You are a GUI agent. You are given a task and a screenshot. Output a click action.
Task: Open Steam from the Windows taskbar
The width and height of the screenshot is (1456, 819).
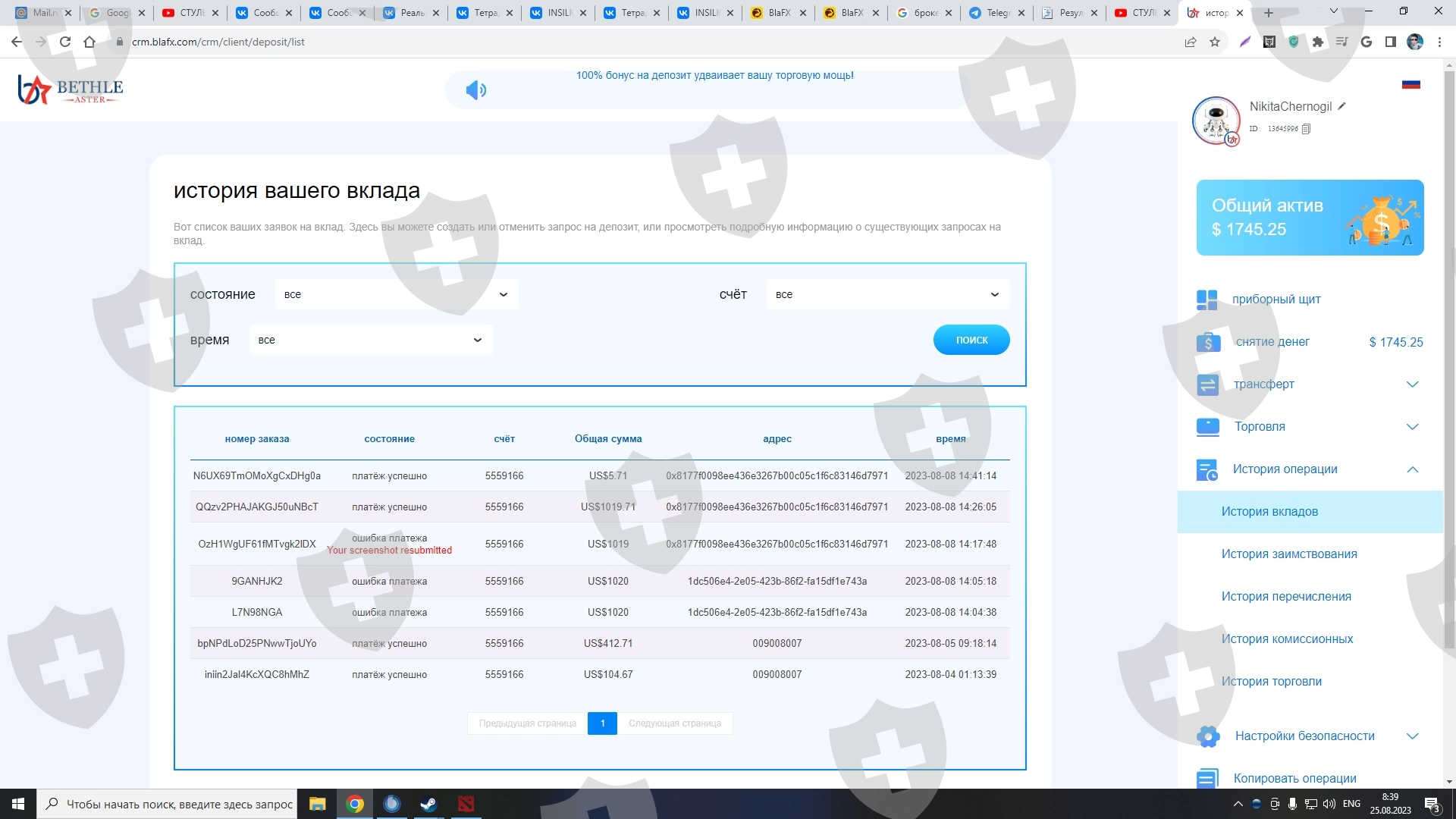(428, 804)
